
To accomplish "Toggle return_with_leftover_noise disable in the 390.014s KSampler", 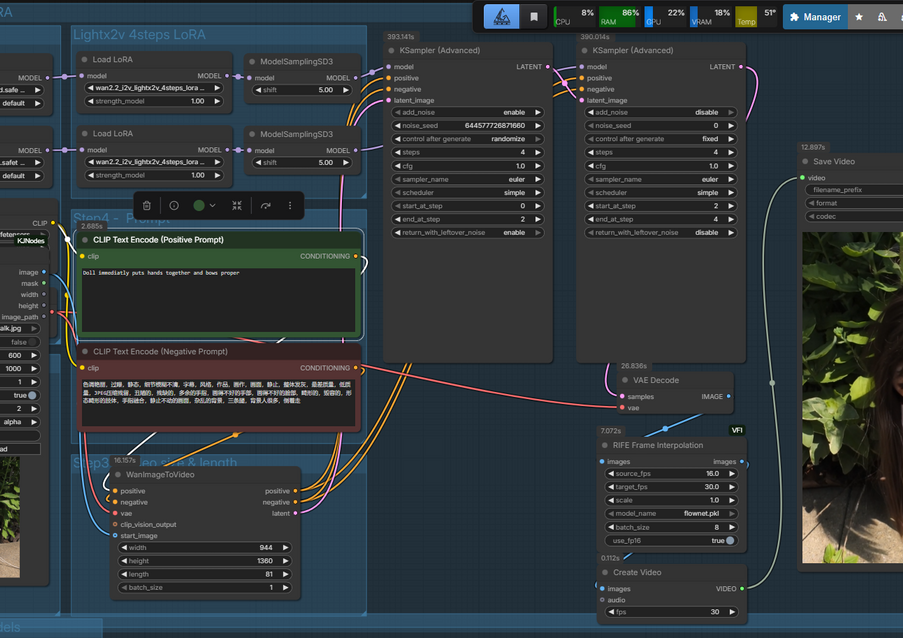I will (x=661, y=233).
